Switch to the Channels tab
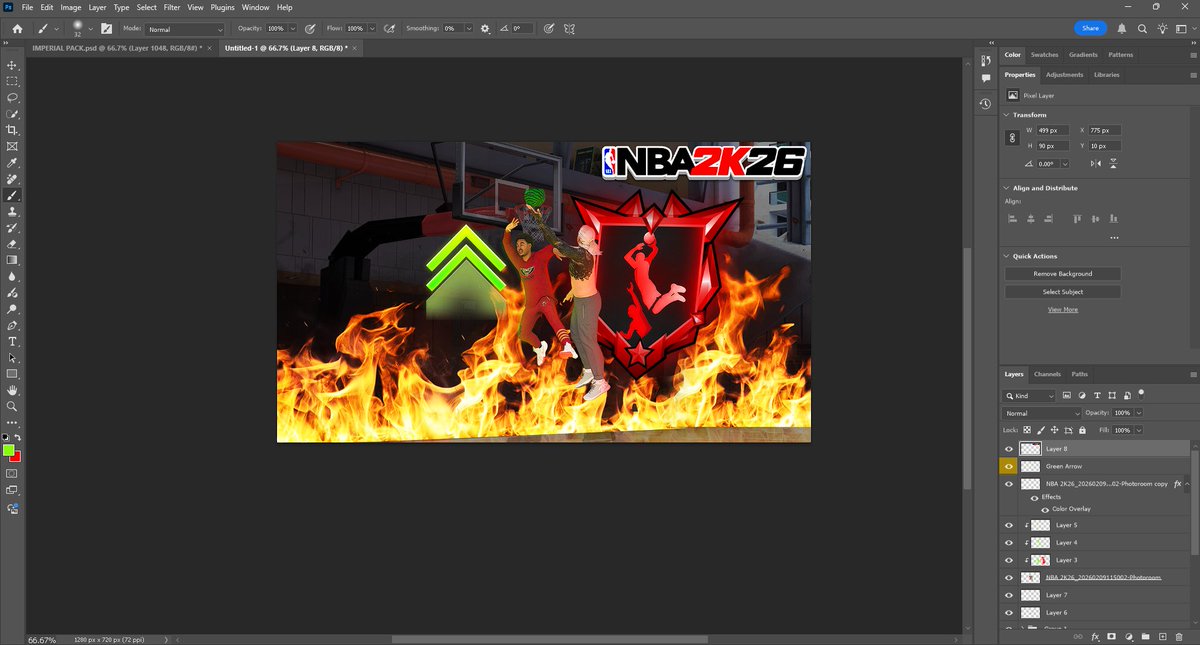This screenshot has width=1200, height=645. pyautogui.click(x=1048, y=374)
